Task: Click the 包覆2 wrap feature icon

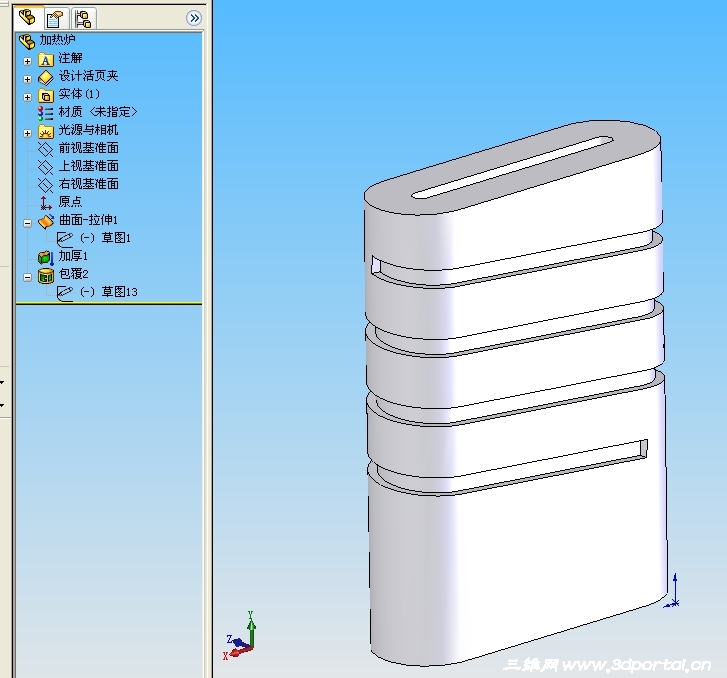Action: (x=46, y=275)
